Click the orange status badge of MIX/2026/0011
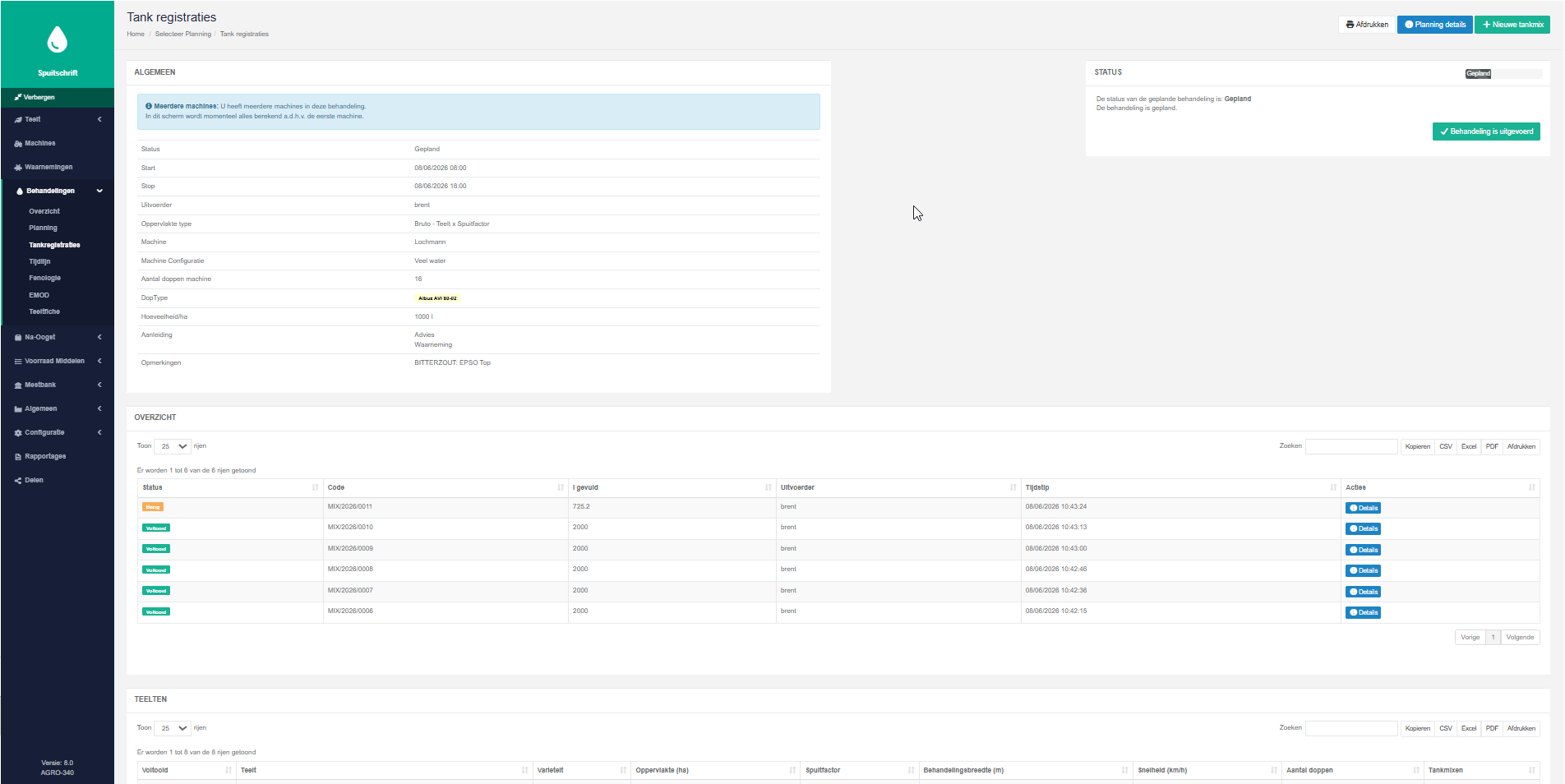This screenshot has width=1565, height=784. click(153, 507)
